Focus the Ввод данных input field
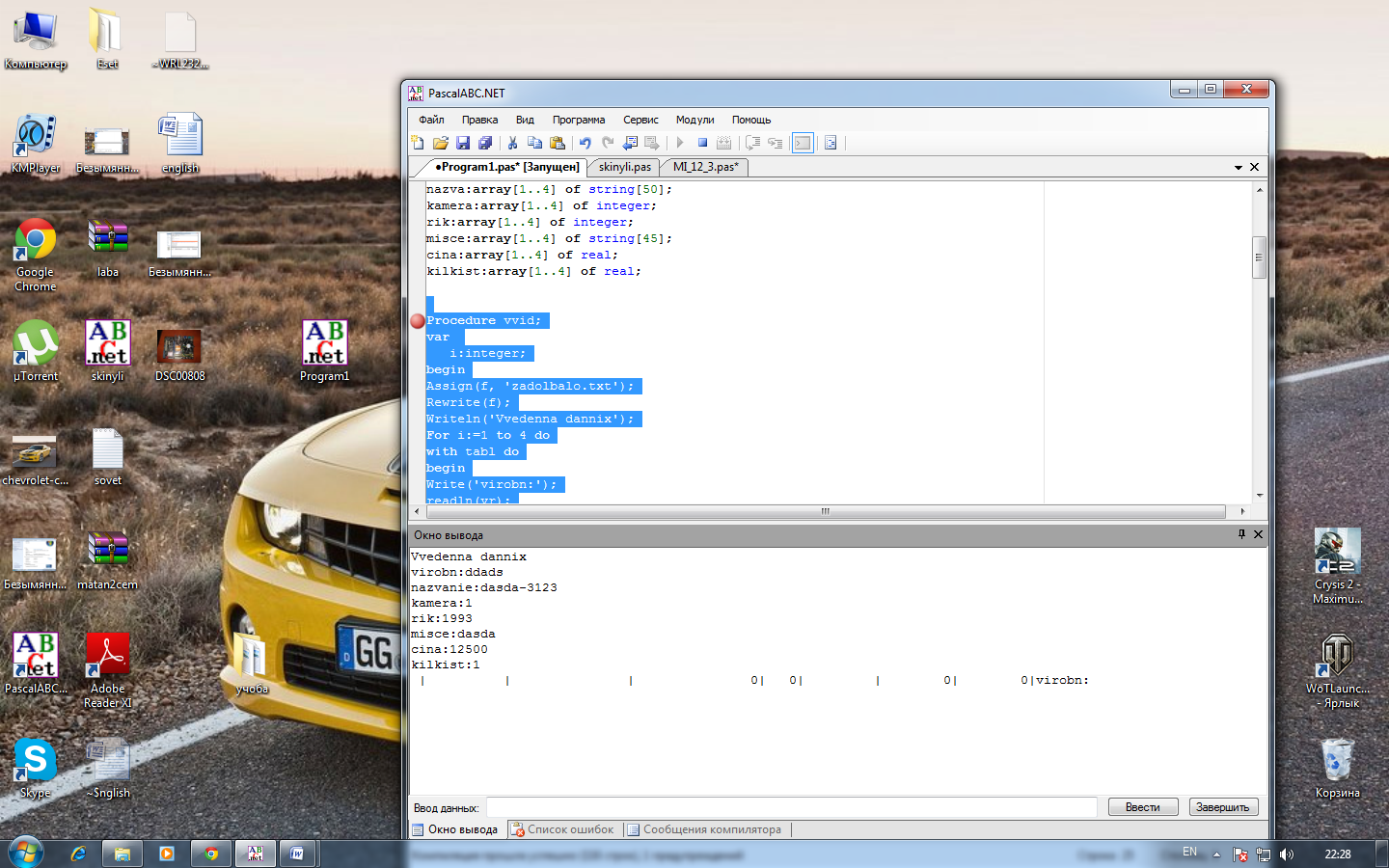1389x868 pixels. pos(791,807)
